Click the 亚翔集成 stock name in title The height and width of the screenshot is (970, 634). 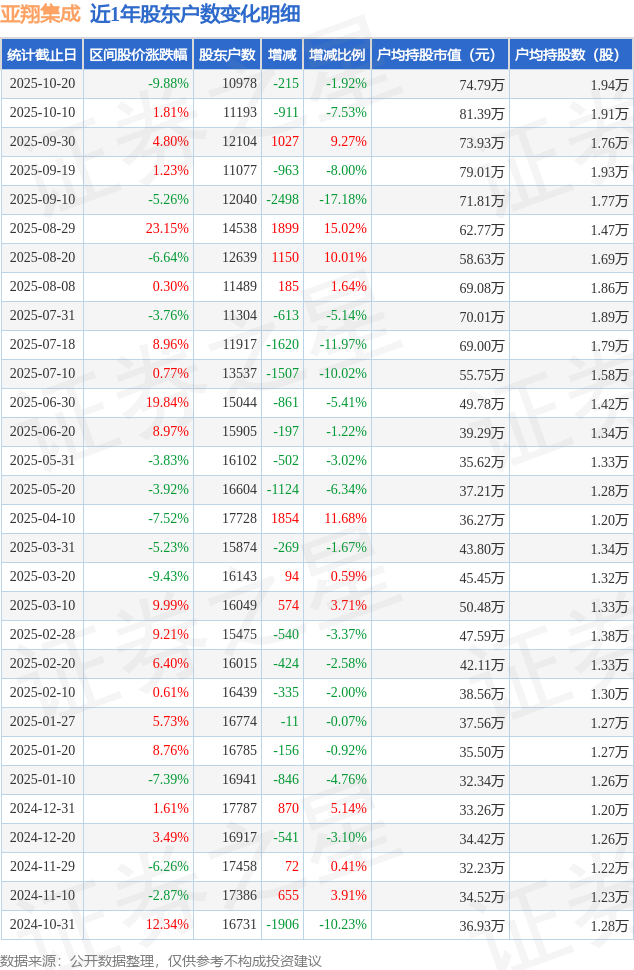(41, 14)
